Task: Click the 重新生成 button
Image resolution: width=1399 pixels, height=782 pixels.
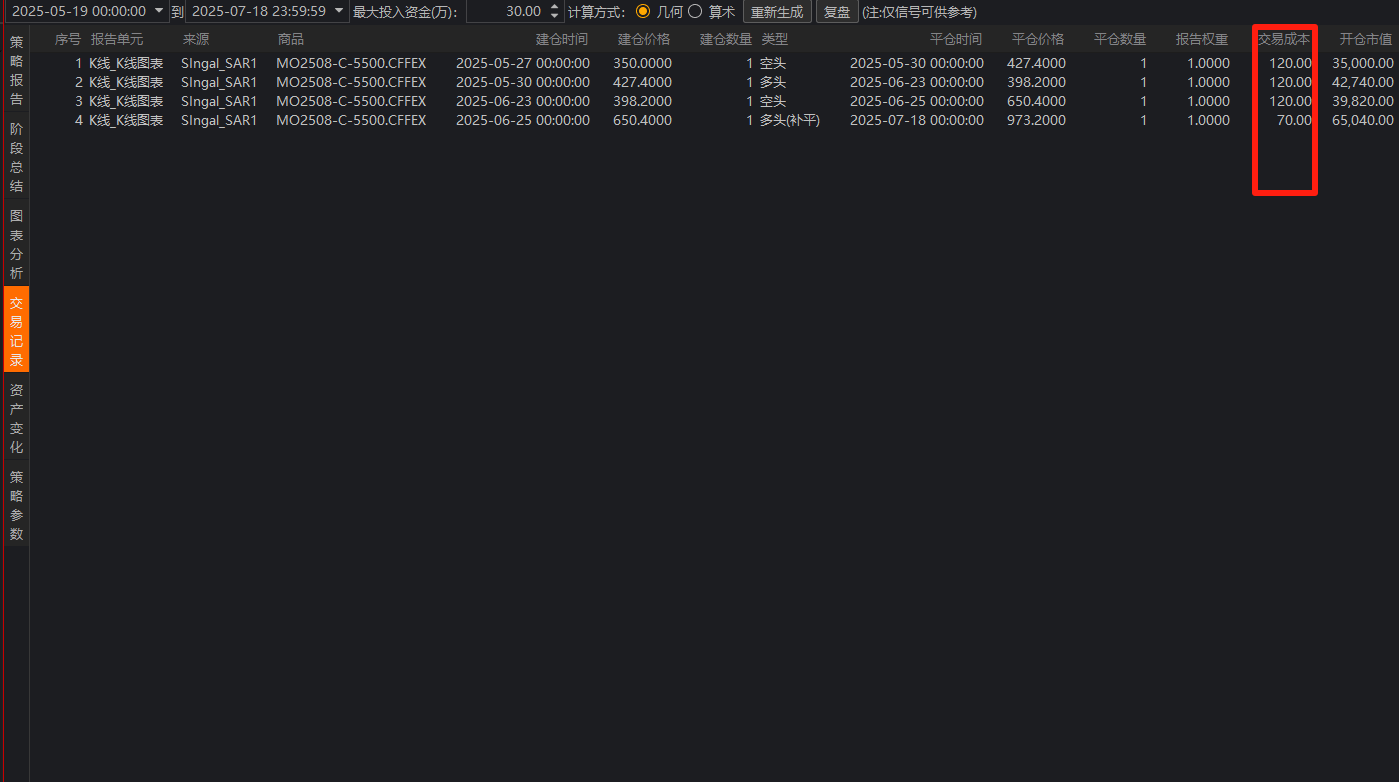Action: tap(777, 12)
